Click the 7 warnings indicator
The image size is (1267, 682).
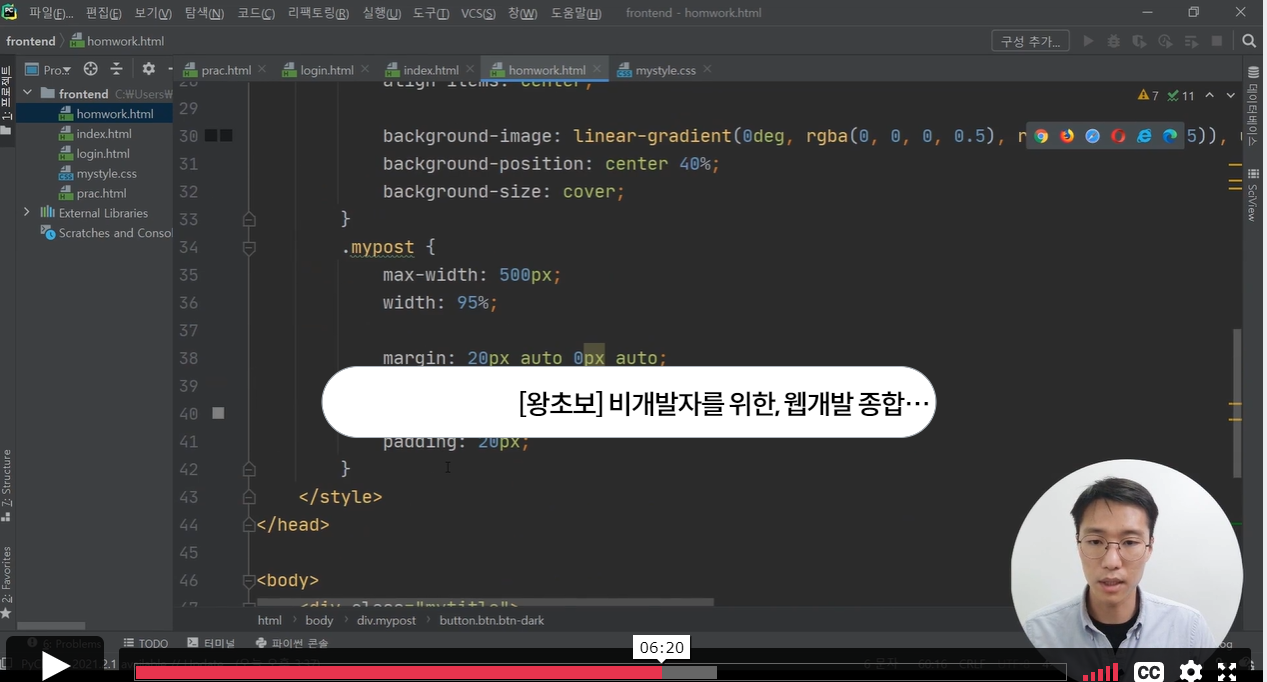click(x=1148, y=95)
